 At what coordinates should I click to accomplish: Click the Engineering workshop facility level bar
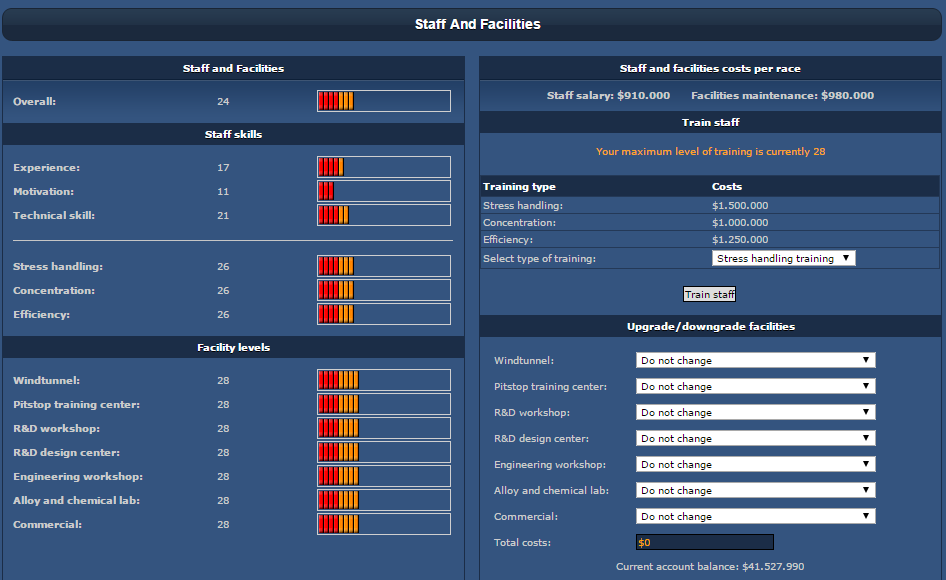coord(384,476)
